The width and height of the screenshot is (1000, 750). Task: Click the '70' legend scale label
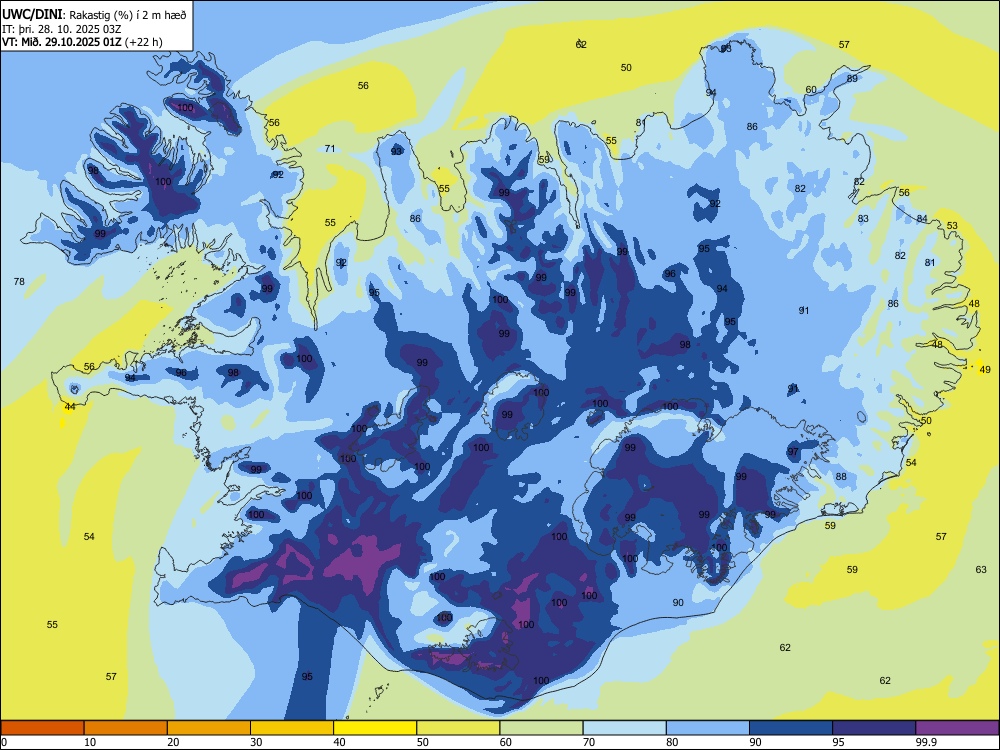point(589,742)
